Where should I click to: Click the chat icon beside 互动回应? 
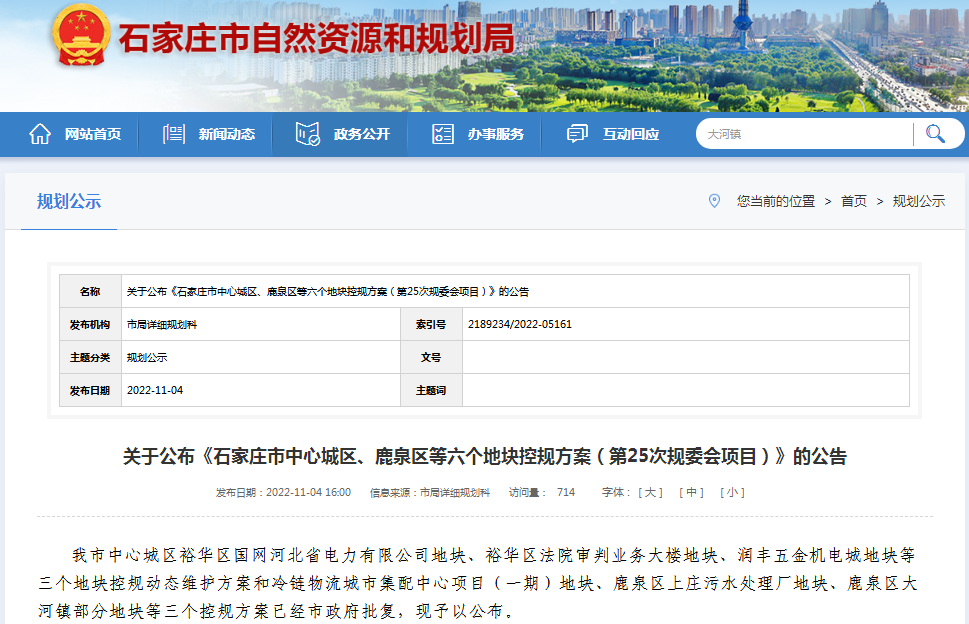(x=577, y=134)
